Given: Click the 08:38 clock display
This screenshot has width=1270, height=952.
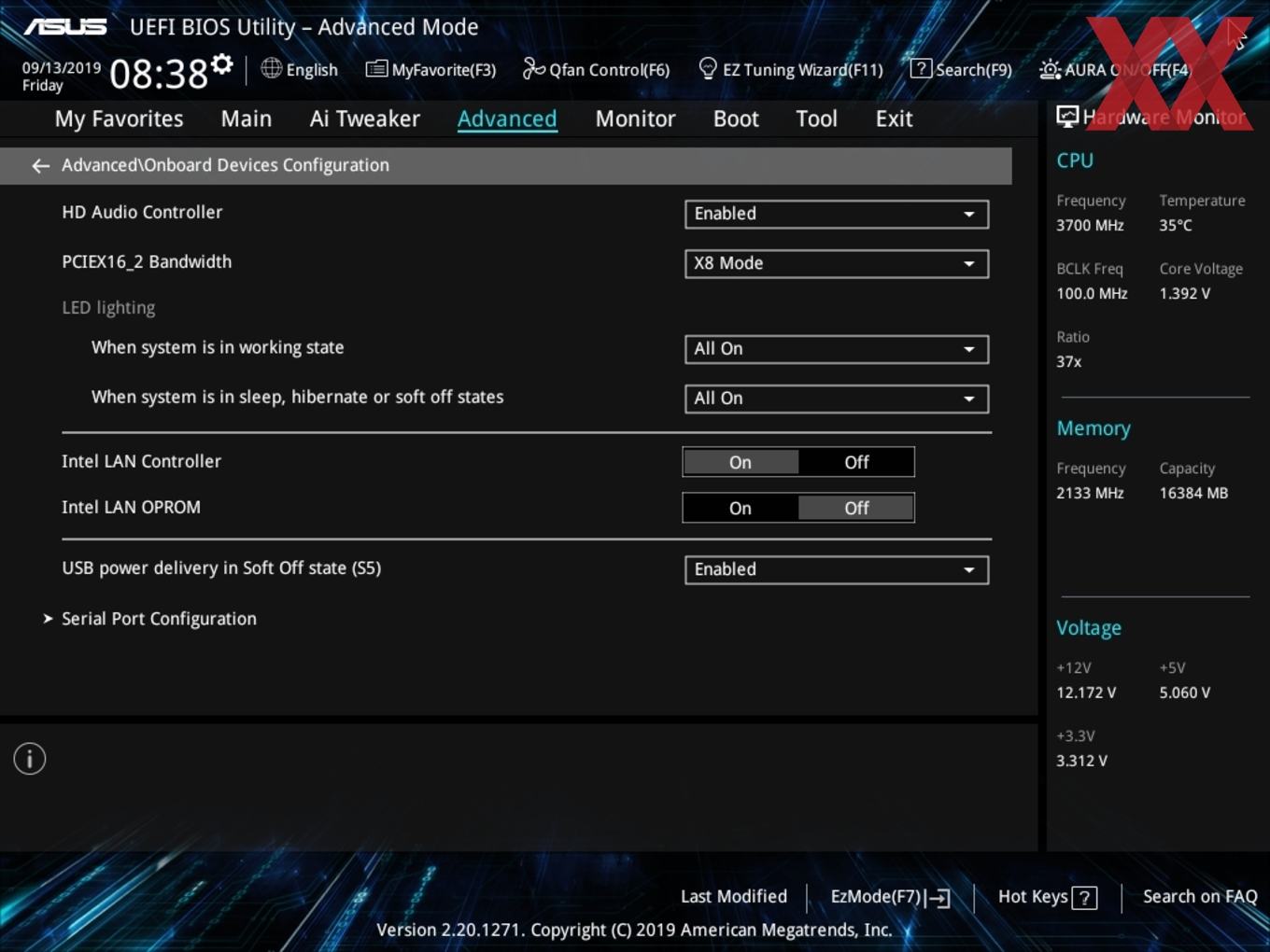Looking at the screenshot, I should [x=159, y=74].
